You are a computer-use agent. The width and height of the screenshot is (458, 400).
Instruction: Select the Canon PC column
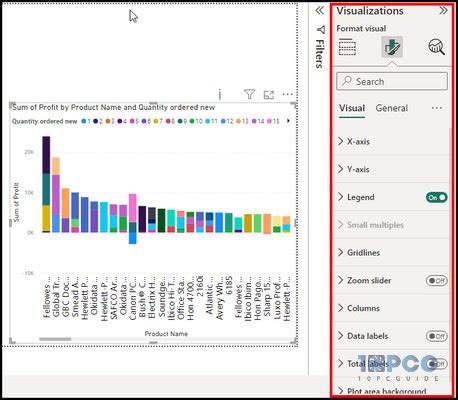coord(133,219)
